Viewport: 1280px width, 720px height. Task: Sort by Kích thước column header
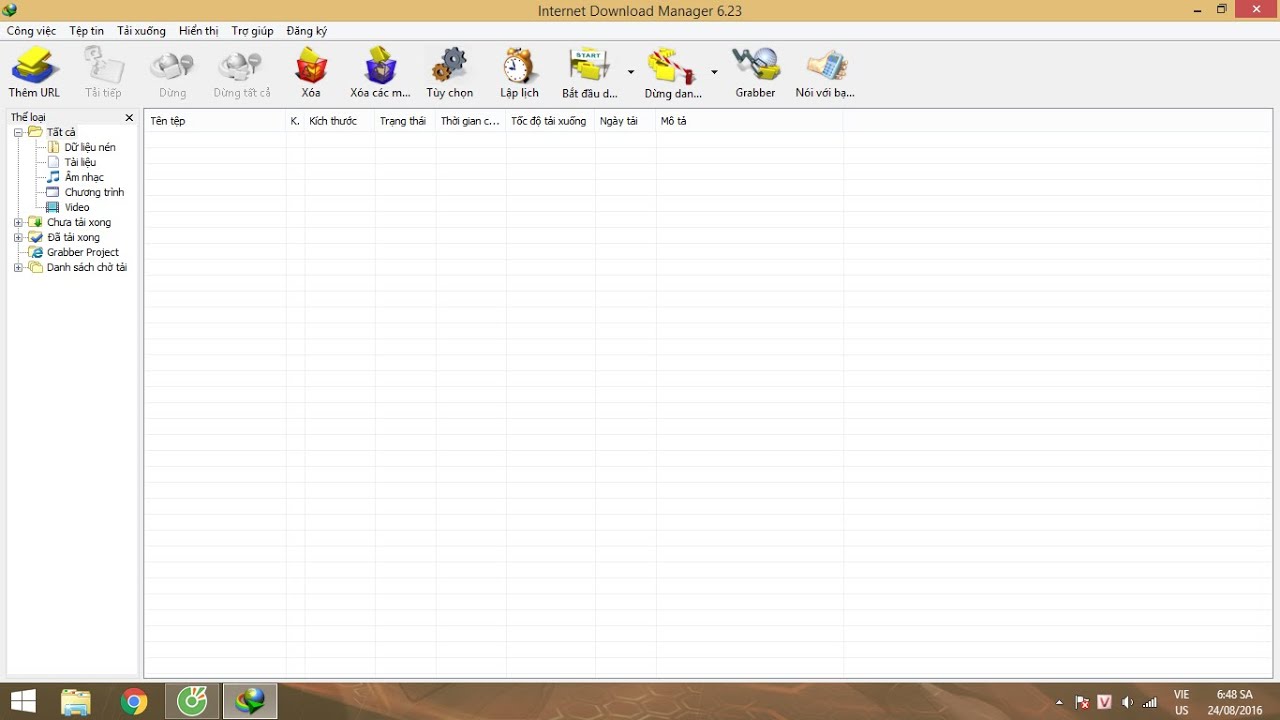pyautogui.click(x=340, y=121)
